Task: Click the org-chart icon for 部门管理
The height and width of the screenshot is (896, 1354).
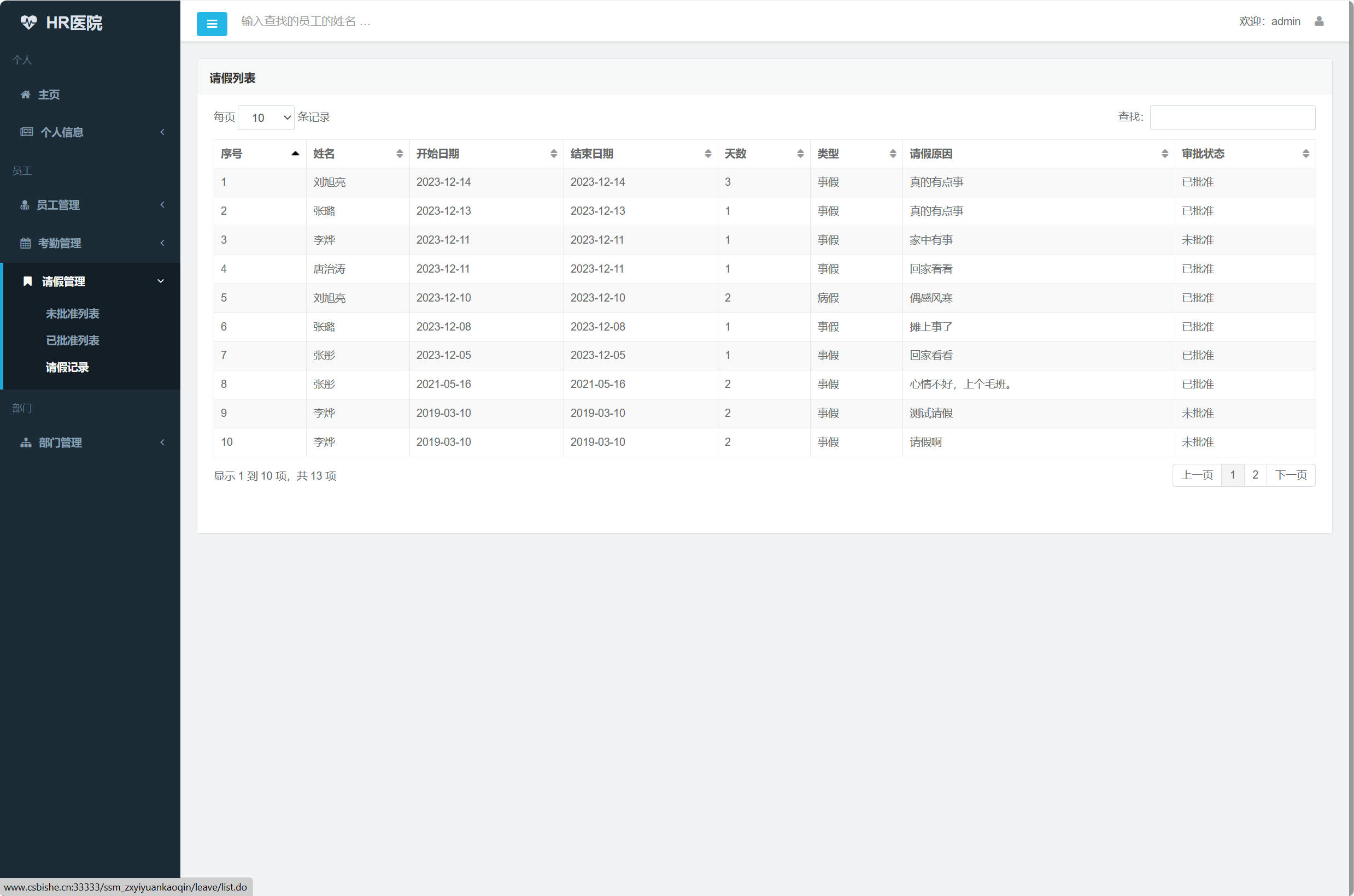Action: pos(26,443)
